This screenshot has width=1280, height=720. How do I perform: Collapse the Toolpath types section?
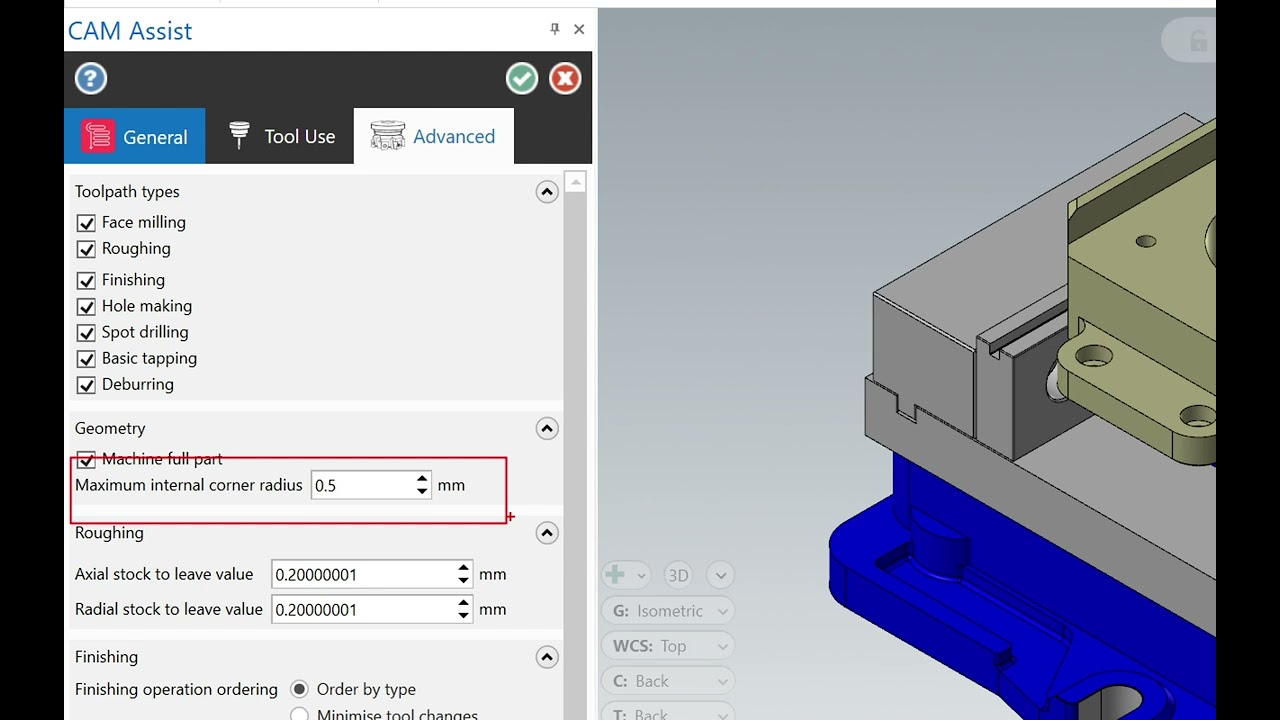pyautogui.click(x=547, y=192)
